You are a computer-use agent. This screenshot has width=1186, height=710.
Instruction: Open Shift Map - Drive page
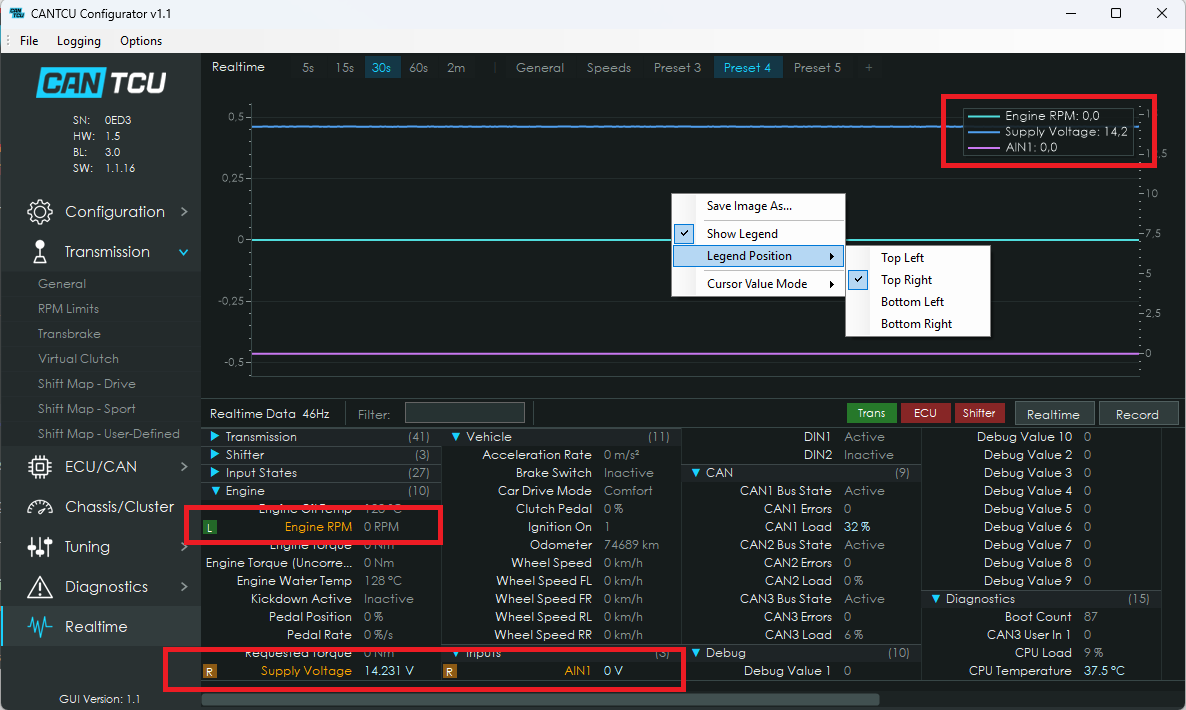pyautogui.click(x=87, y=384)
